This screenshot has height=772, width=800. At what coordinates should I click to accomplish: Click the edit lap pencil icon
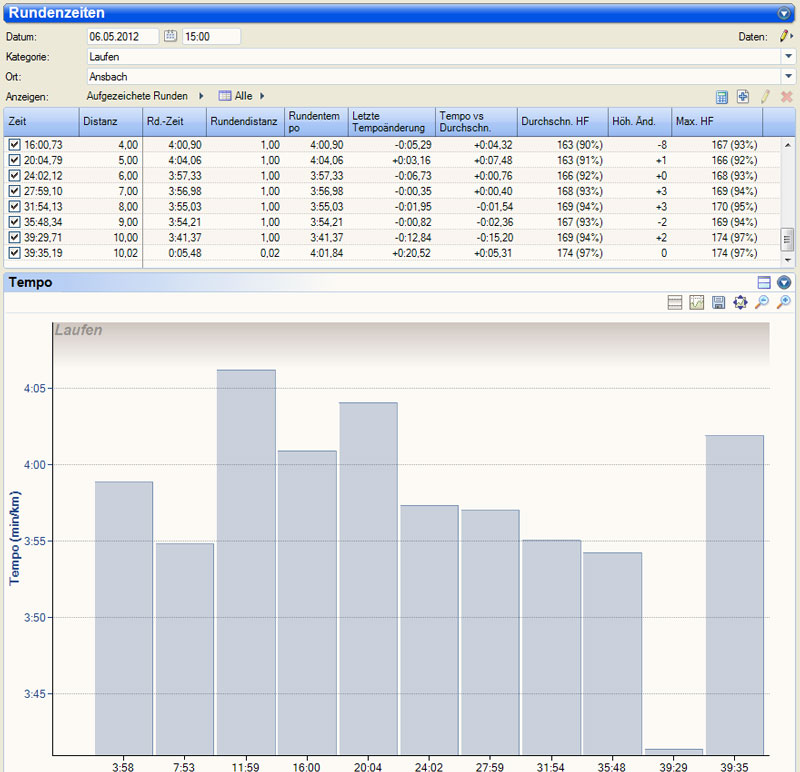pyautogui.click(x=765, y=96)
